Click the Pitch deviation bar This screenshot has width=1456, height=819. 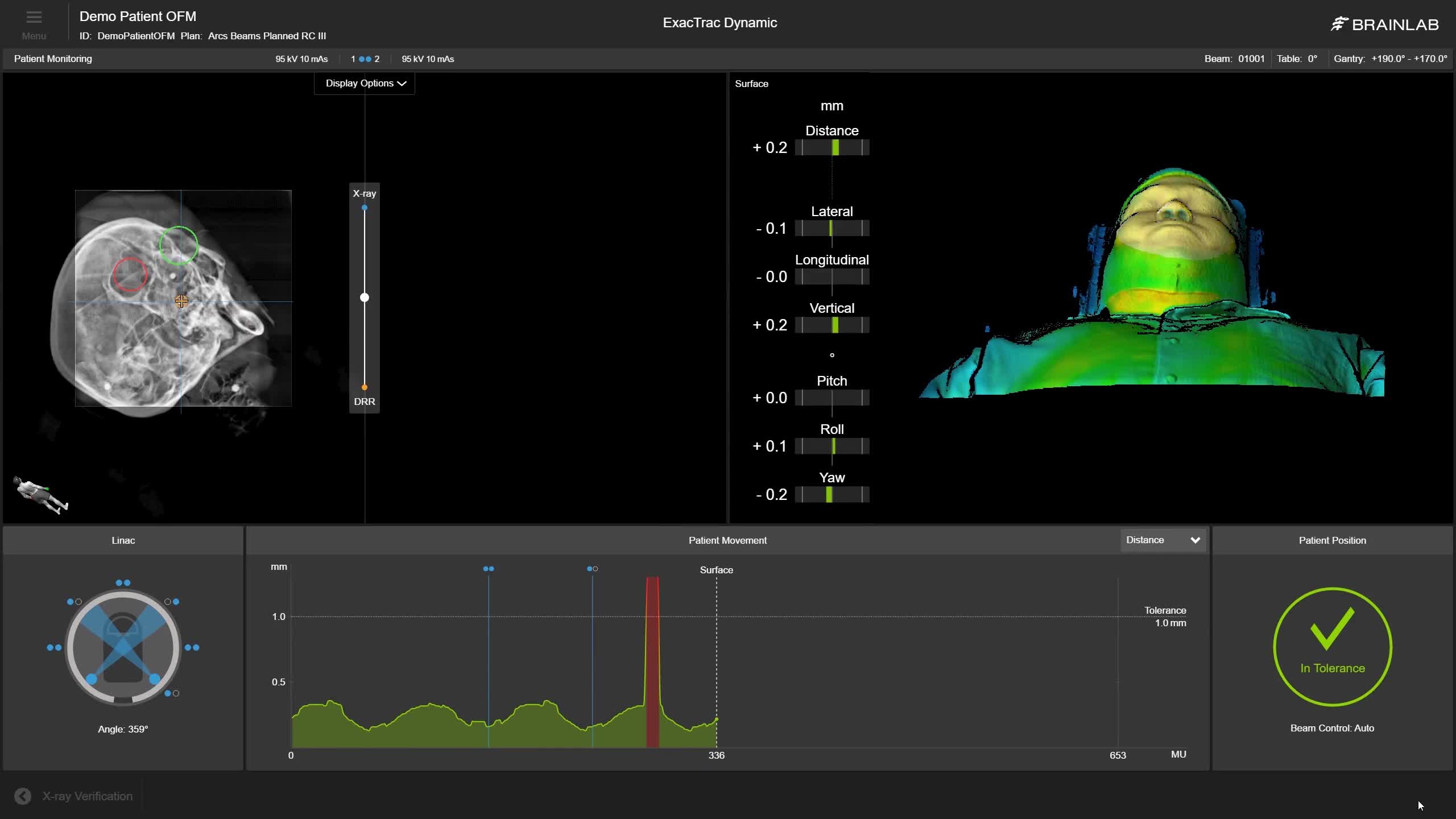coord(832,398)
